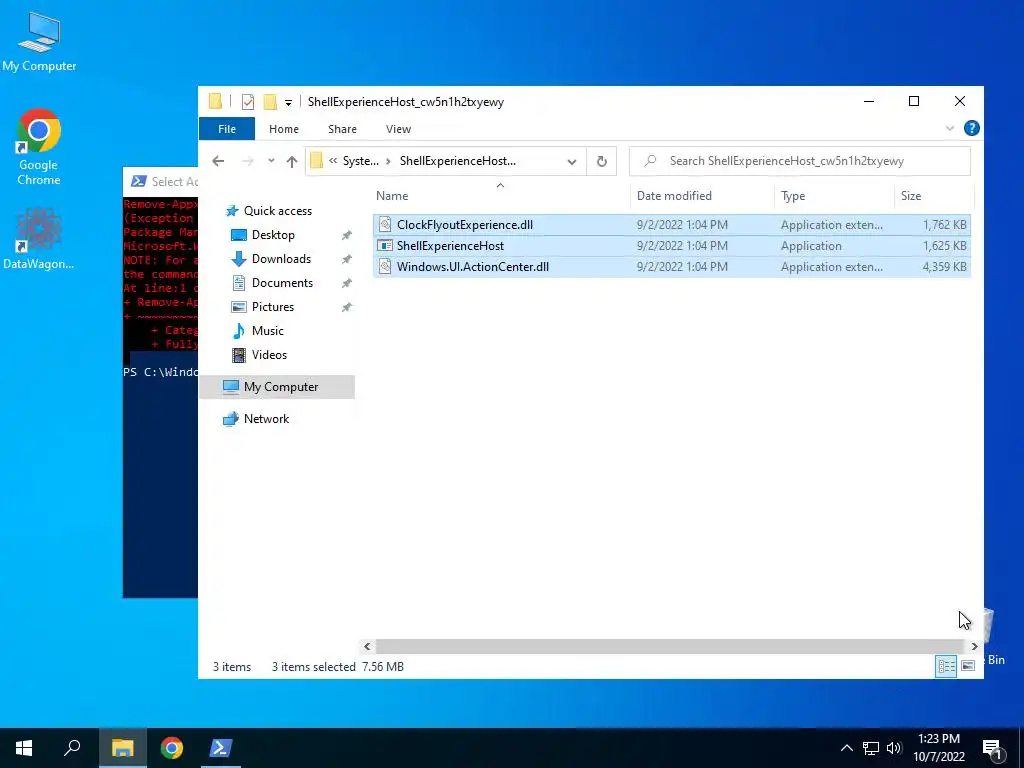Go back with the Back arrow
This screenshot has width=1024, height=768.
click(218, 161)
